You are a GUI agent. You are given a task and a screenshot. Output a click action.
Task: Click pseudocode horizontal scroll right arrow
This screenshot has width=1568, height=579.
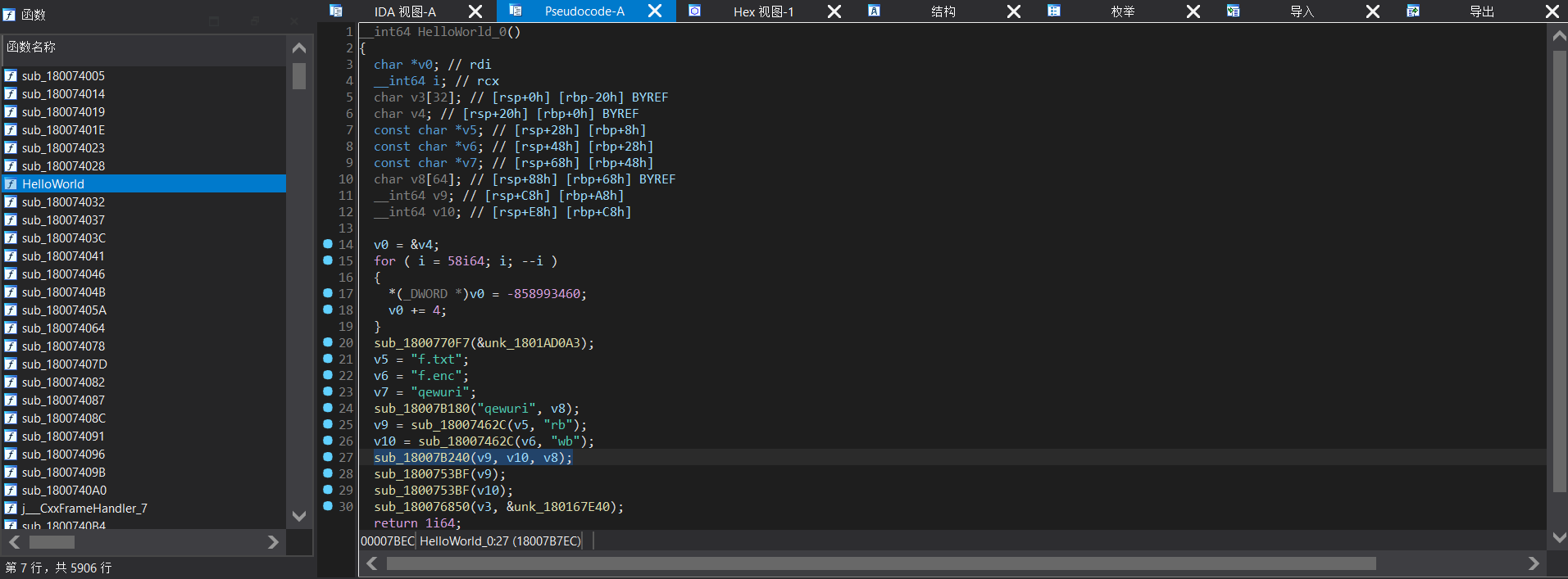click(1534, 563)
